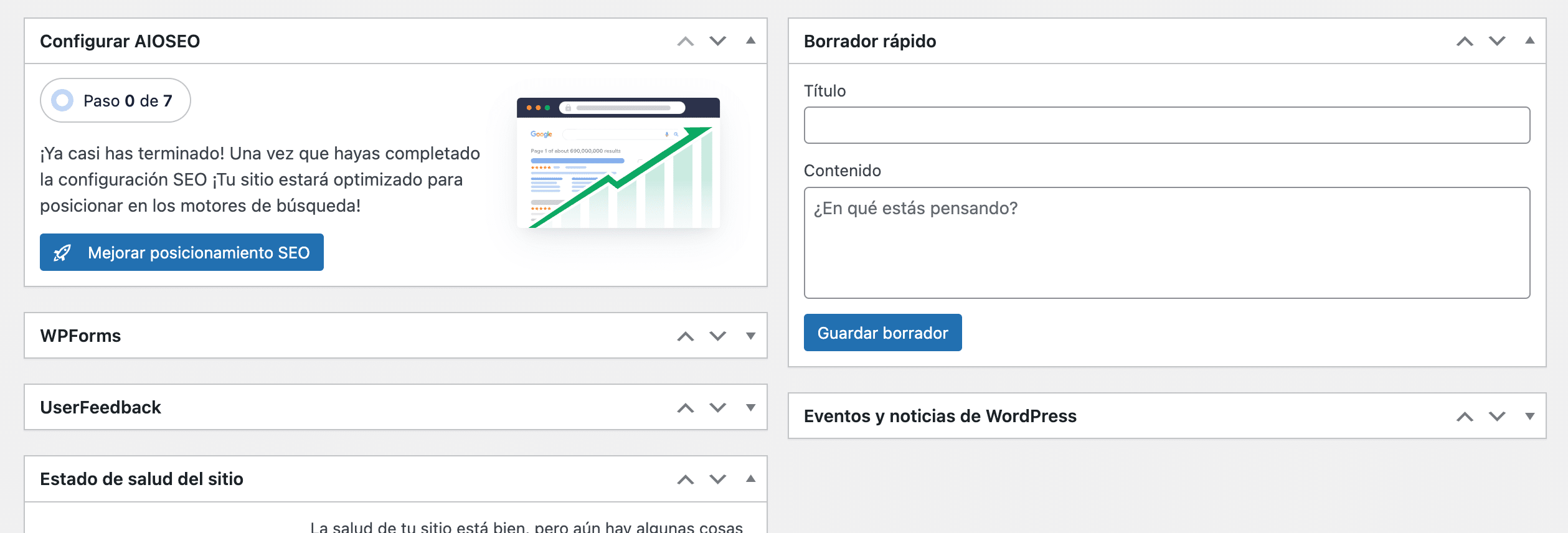Collapse the Estado de salud del sitio panel

[x=750, y=479]
